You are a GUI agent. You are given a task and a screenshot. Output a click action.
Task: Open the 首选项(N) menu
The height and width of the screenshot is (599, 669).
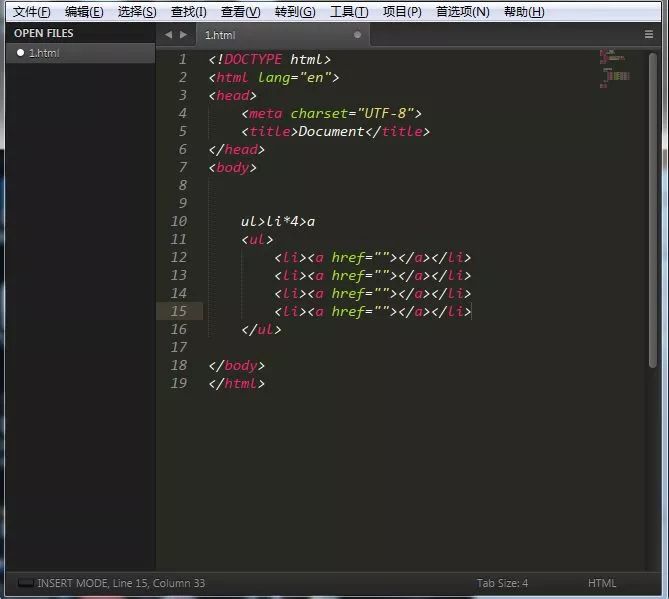(462, 12)
